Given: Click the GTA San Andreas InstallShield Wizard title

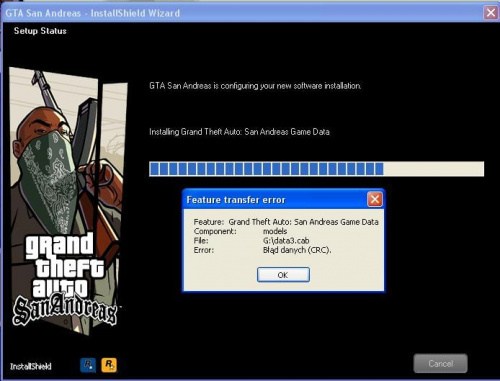Looking at the screenshot, I should 93,13.
